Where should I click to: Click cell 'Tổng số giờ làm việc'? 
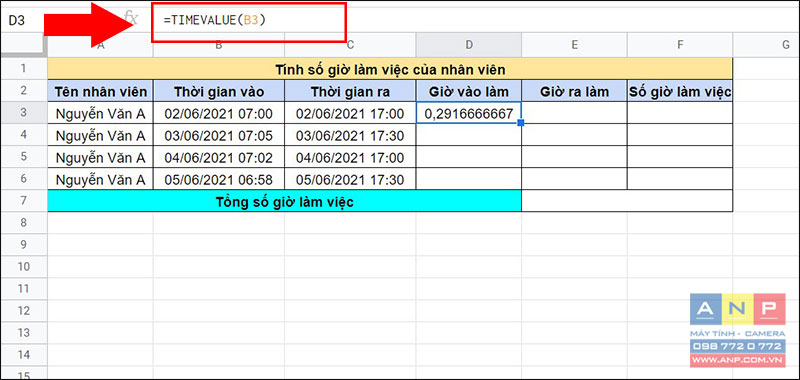coord(285,201)
